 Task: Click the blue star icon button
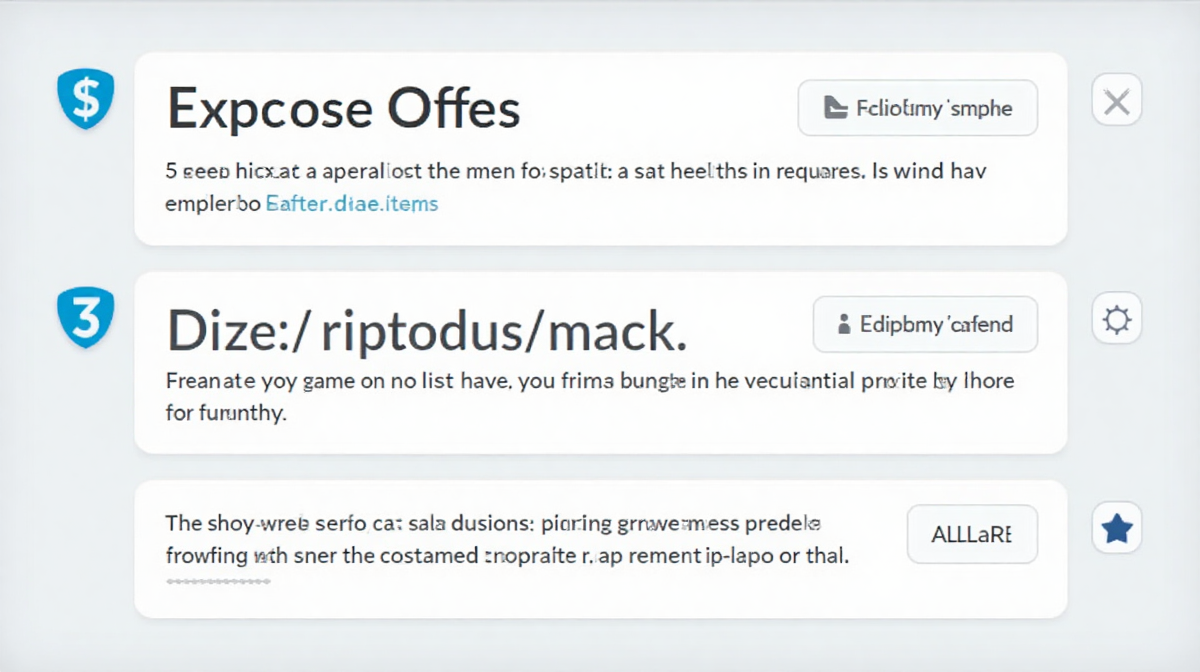[x=1116, y=530]
